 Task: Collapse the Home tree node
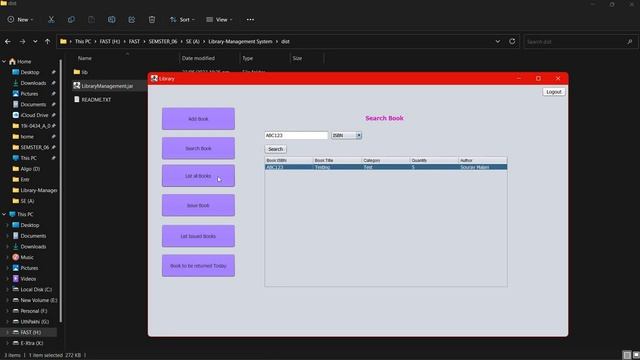(4, 61)
